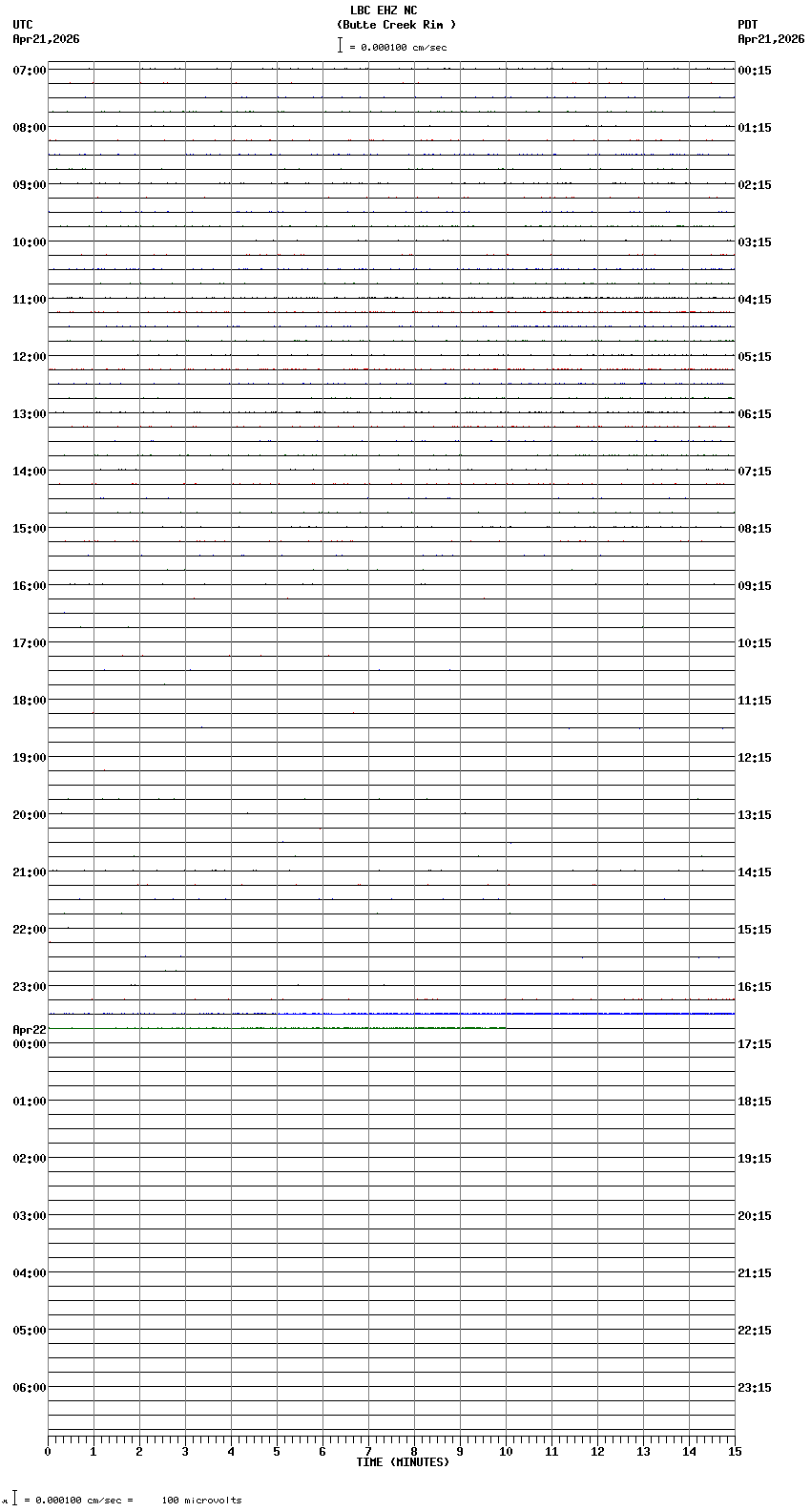The height and width of the screenshot is (1512, 811).
Task: Click the blue seismic trace line
Action: 506,1014
